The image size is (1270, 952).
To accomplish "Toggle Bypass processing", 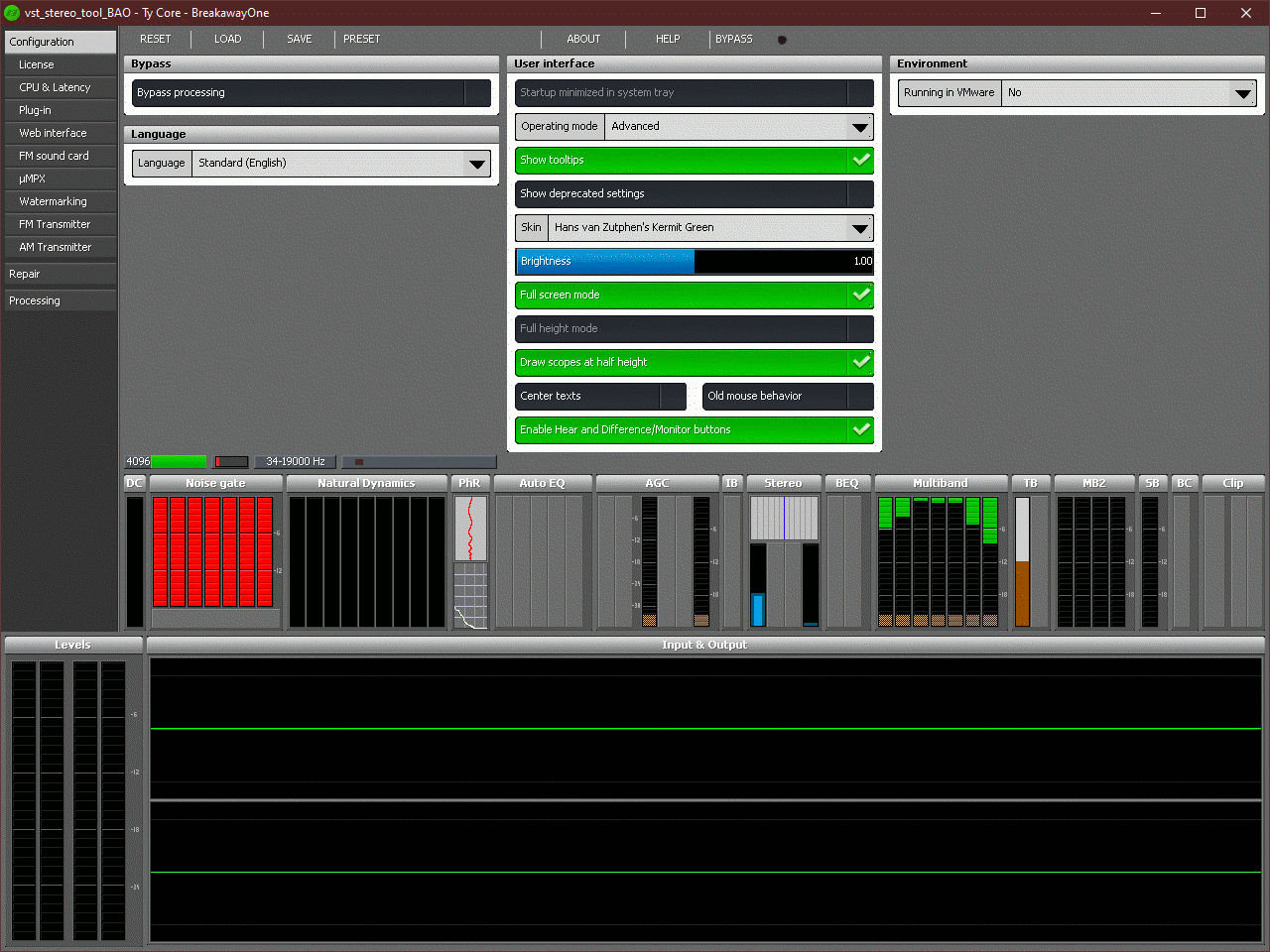I will point(312,93).
